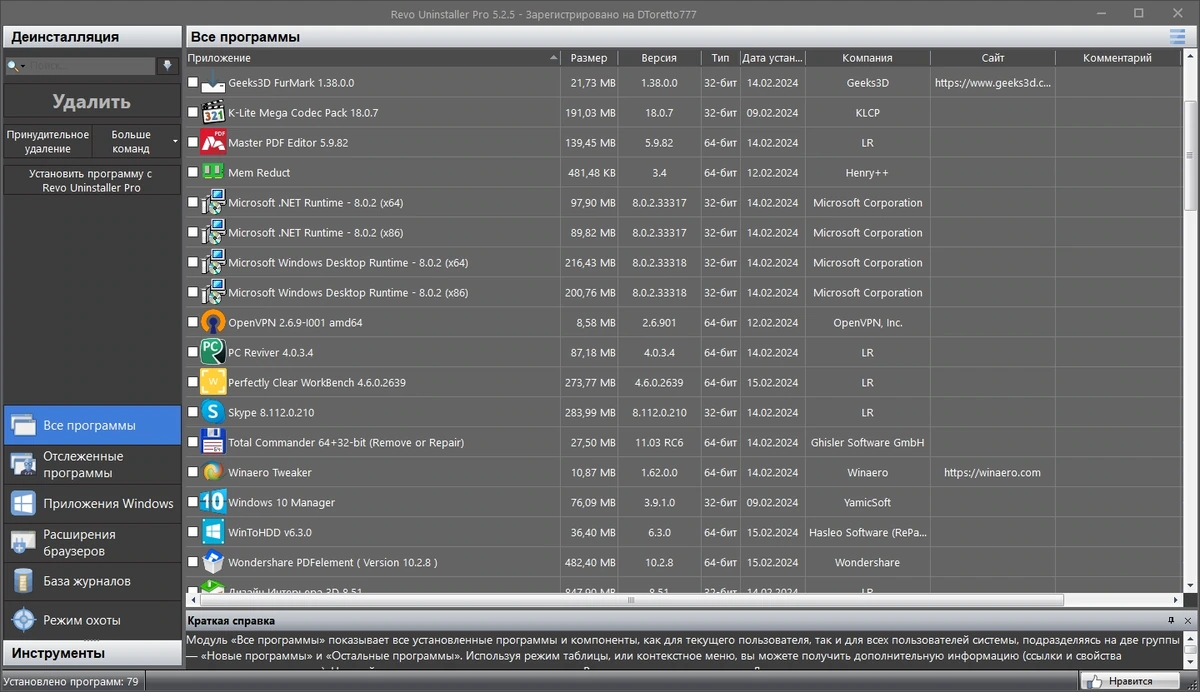
Task: Click the Total Commander floppy icon
Action: (213, 443)
